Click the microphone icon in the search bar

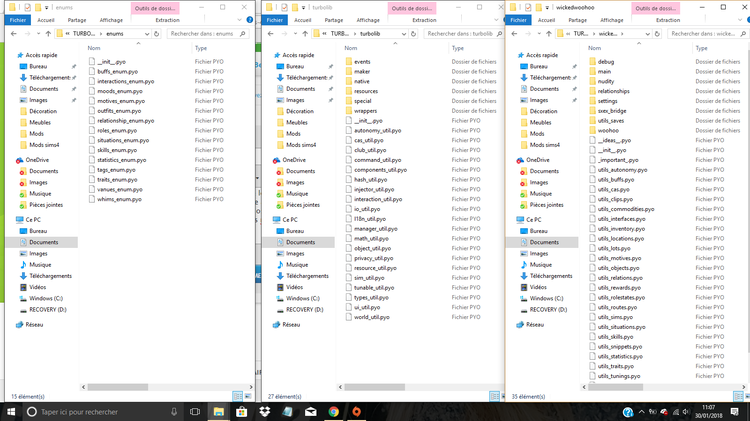(x=174, y=411)
